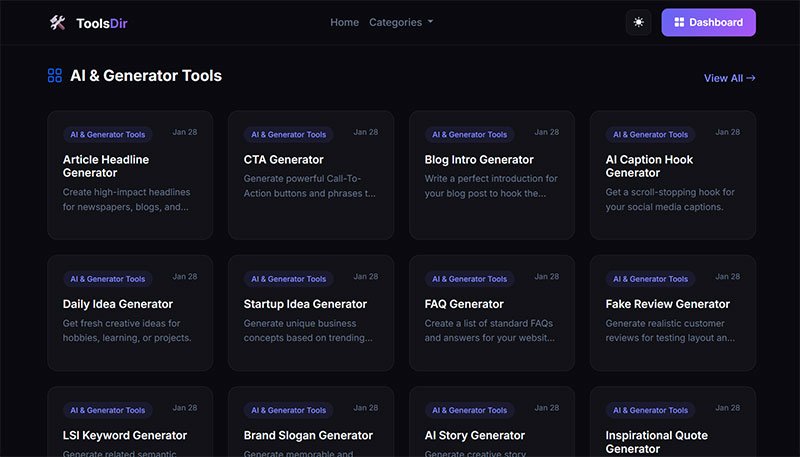Click category tag on Fake Review Generator card
The image size is (800, 457).
651,279
